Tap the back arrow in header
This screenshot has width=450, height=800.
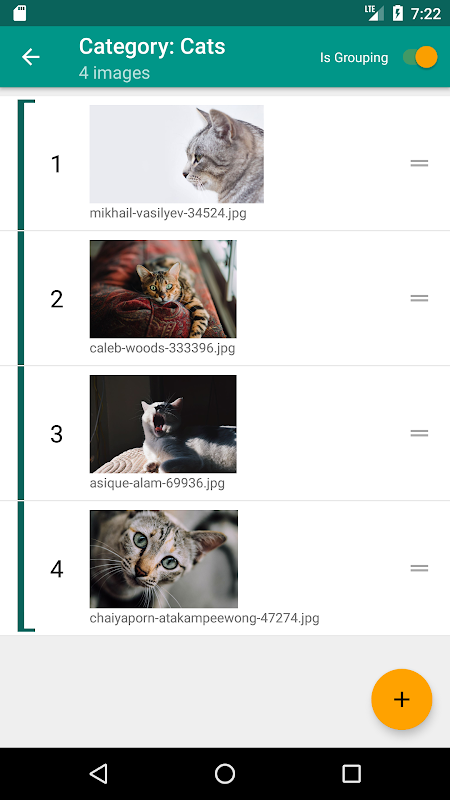pos(31,57)
